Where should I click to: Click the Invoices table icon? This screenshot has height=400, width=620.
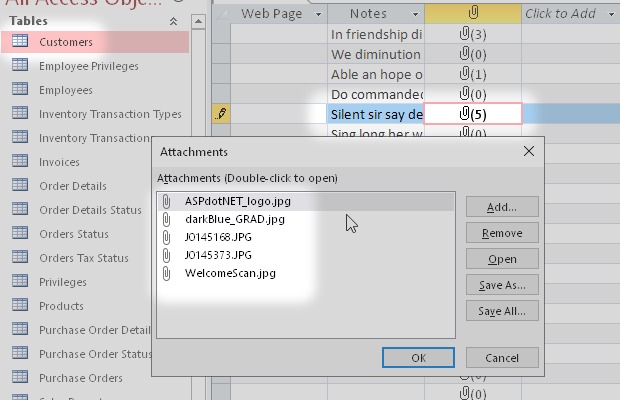point(19,162)
